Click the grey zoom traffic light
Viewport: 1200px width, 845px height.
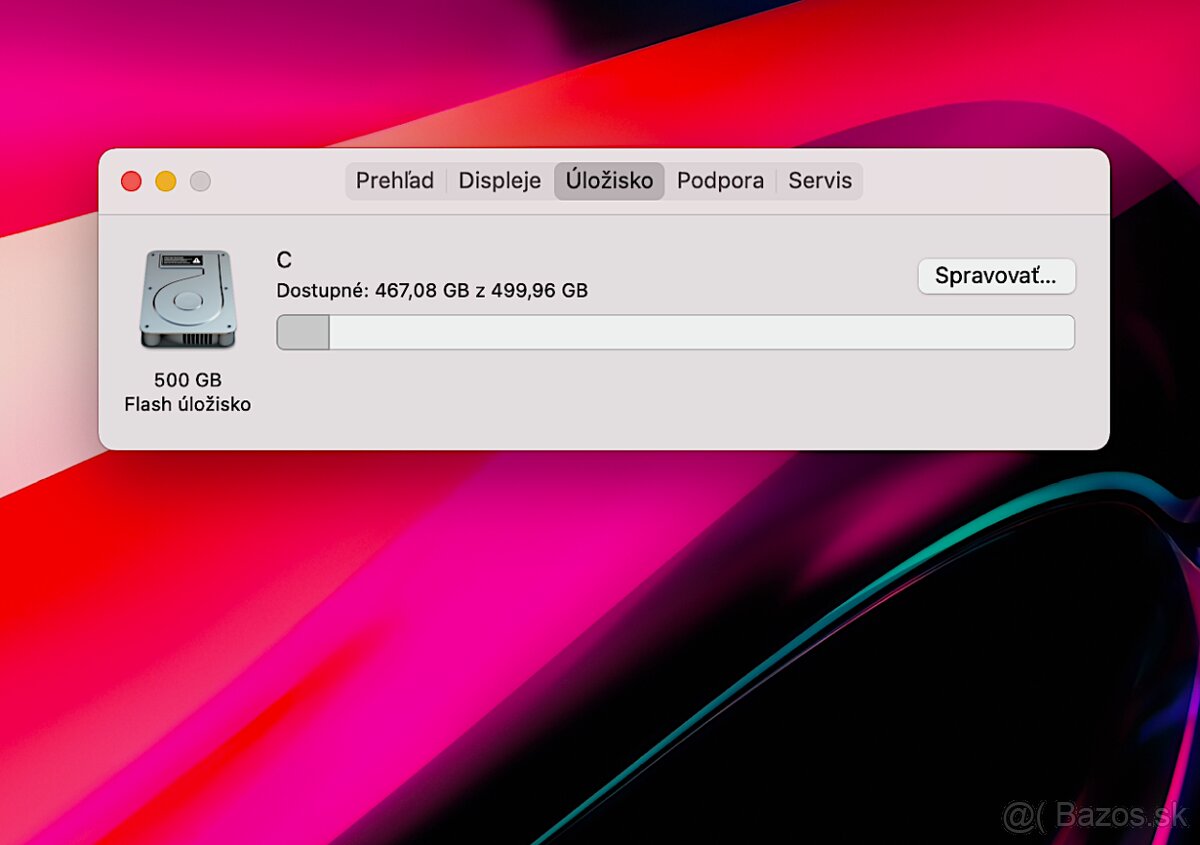click(x=200, y=181)
